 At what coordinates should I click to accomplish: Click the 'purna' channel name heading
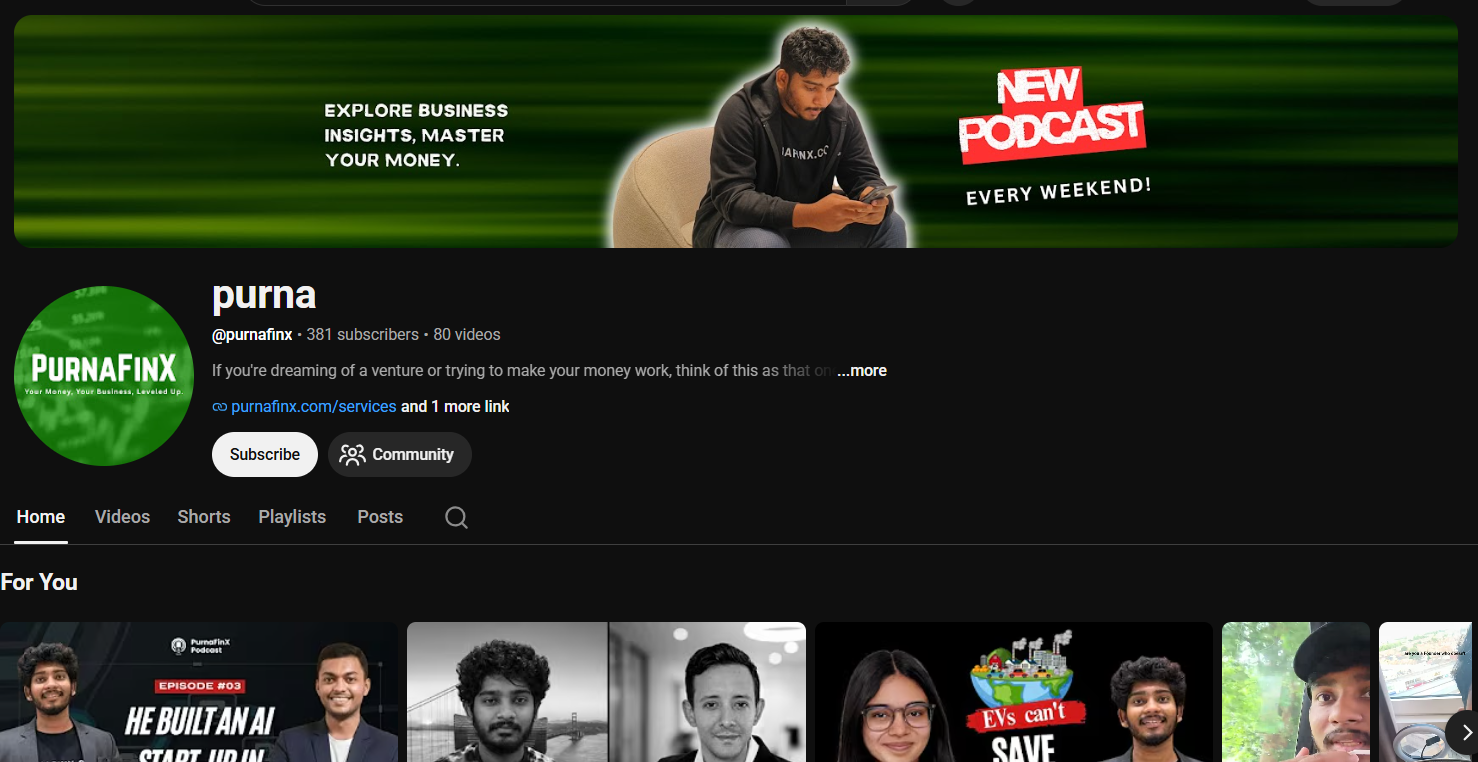(x=264, y=294)
